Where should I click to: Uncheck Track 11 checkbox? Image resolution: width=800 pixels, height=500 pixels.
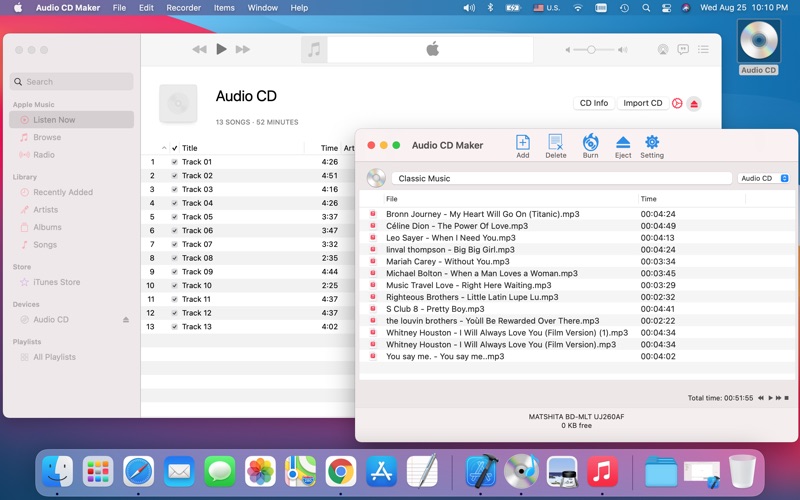(x=174, y=299)
